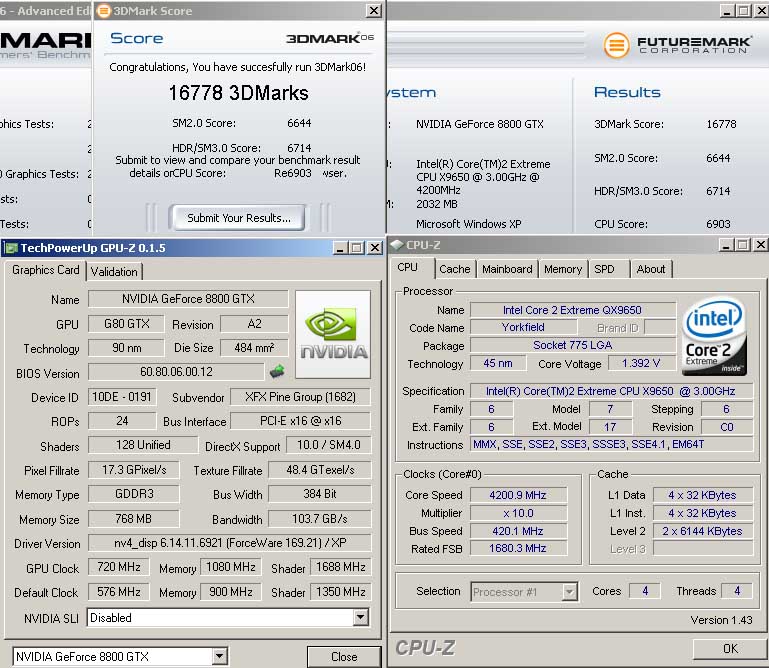Close the GPU-Z window
This screenshot has width=769, height=668.
pos(375,248)
